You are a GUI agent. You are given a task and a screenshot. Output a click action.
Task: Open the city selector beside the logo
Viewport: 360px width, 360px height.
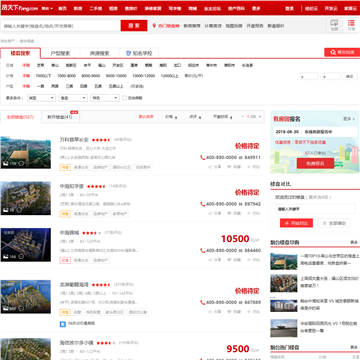click(47, 8)
